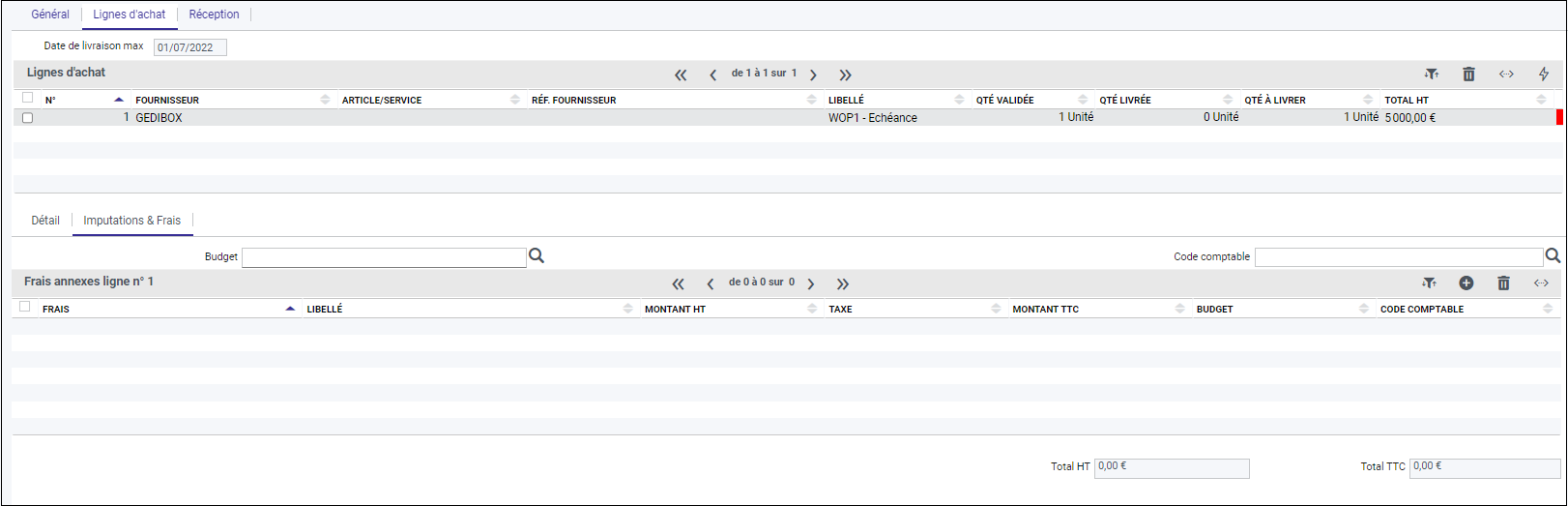1568x506 pixels.
Task: Go to first page of Frais annexes
Action: [x=678, y=283]
